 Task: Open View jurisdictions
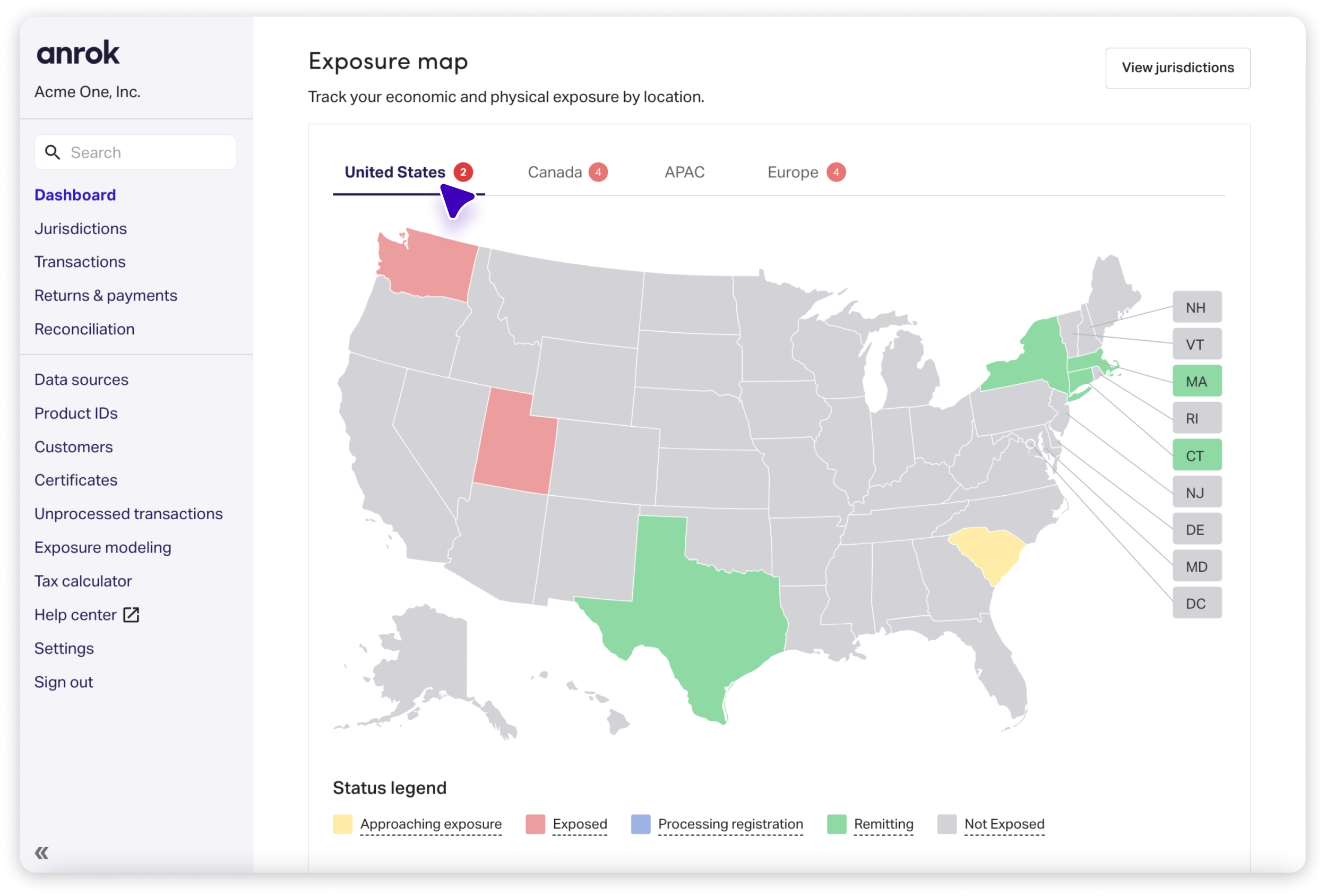(x=1177, y=68)
